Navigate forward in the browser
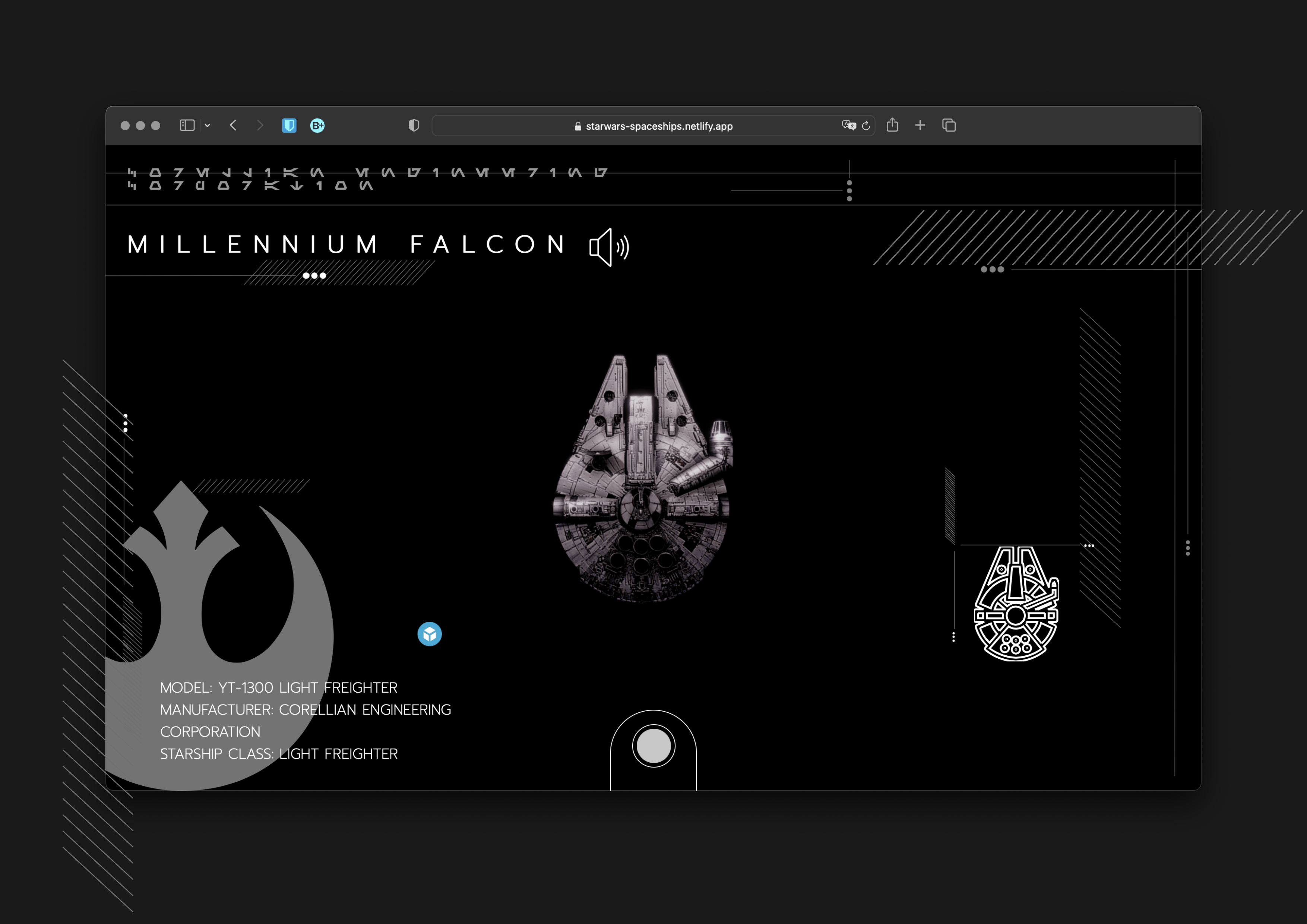Viewport: 1307px width, 924px height. 261,125
